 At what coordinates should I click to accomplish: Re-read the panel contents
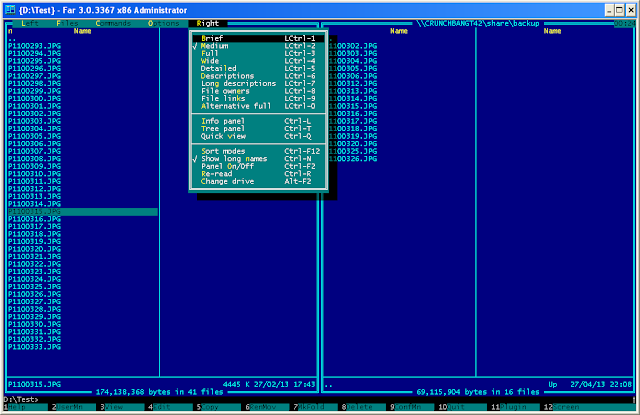tap(258, 174)
